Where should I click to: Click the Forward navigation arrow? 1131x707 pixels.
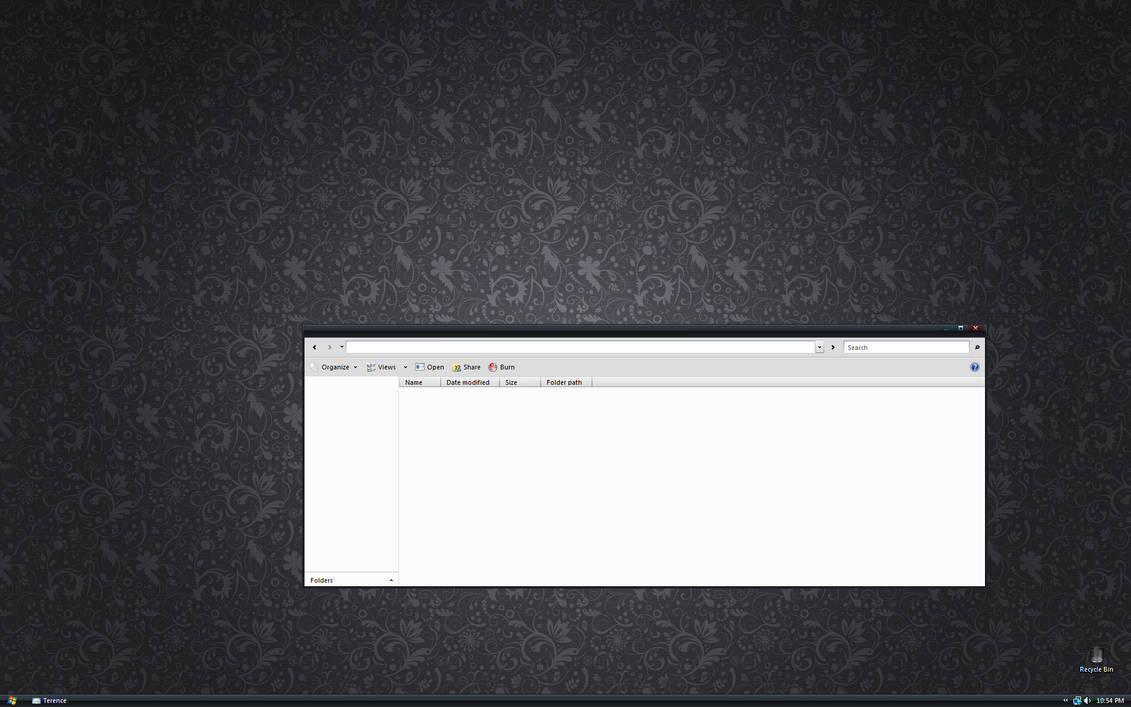tap(330, 347)
